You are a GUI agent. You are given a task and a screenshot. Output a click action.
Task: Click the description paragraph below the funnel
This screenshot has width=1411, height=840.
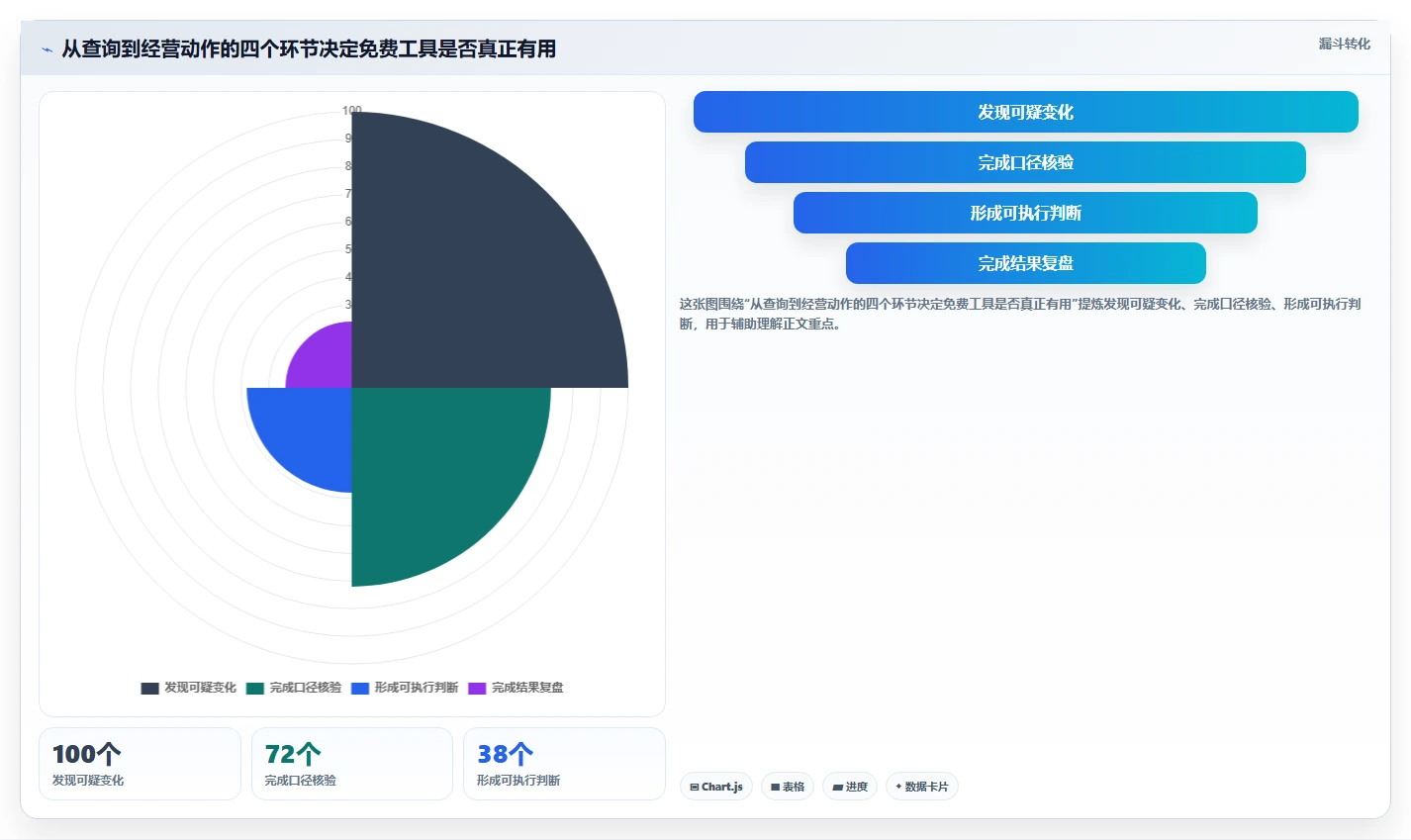(1020, 314)
